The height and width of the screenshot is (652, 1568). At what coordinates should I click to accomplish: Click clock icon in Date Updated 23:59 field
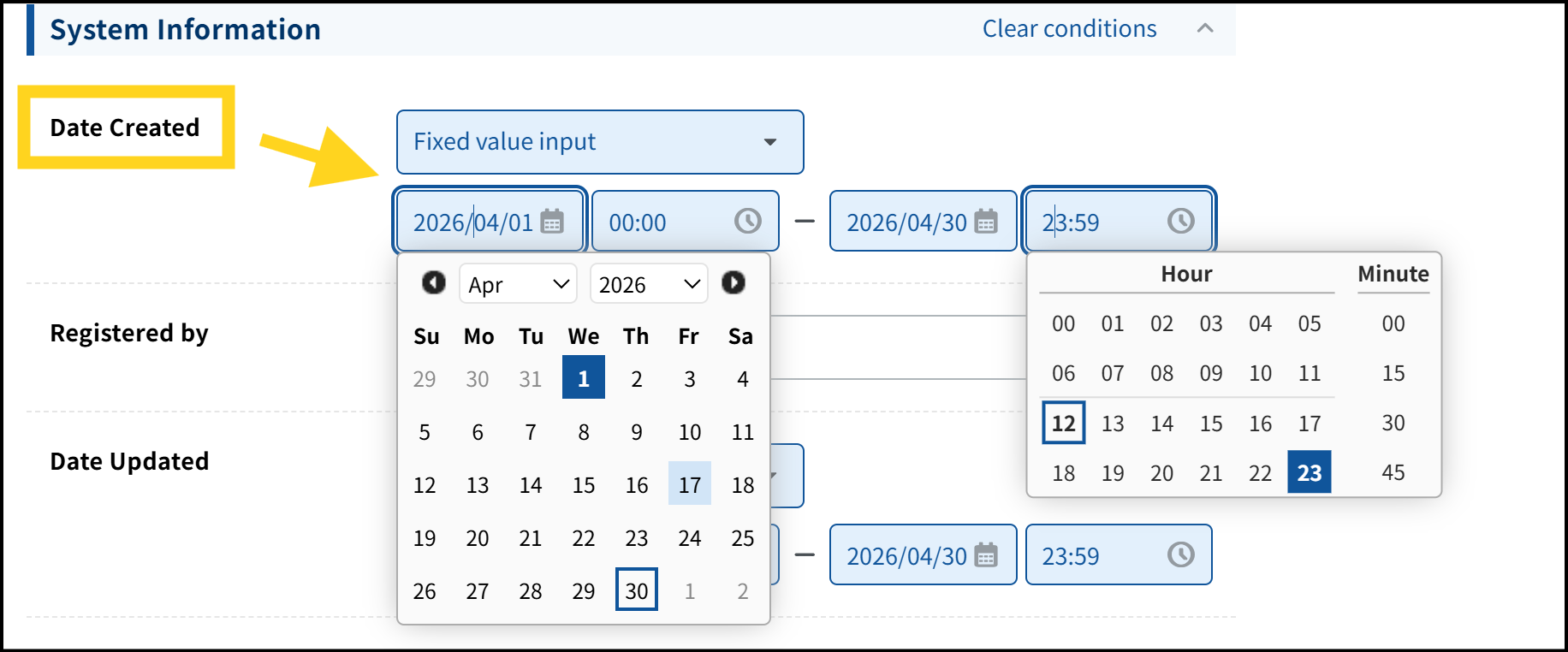(1180, 555)
